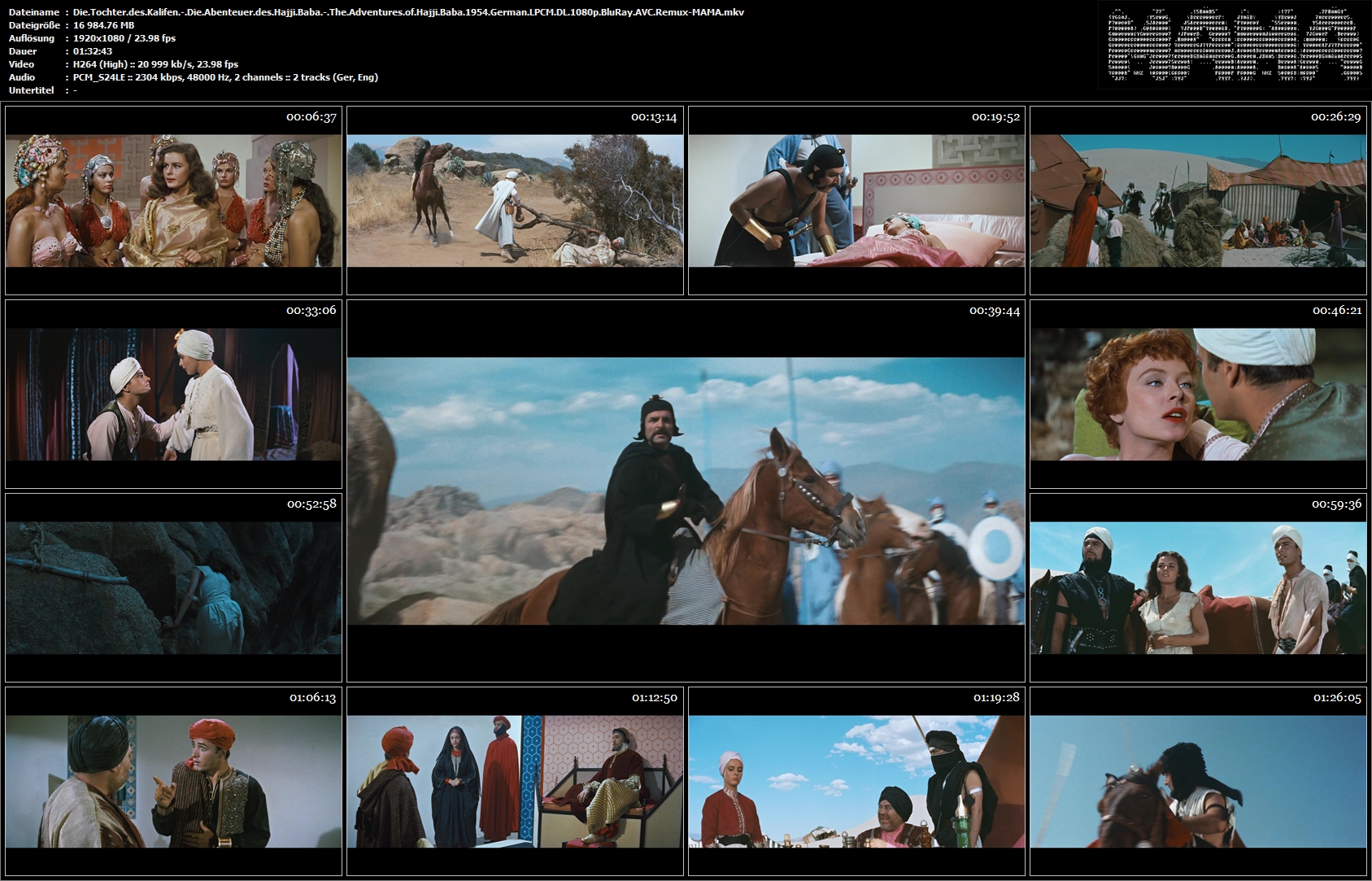Click the 00:06:37 timestamp label
This screenshot has width=1372, height=881.
[x=311, y=117]
